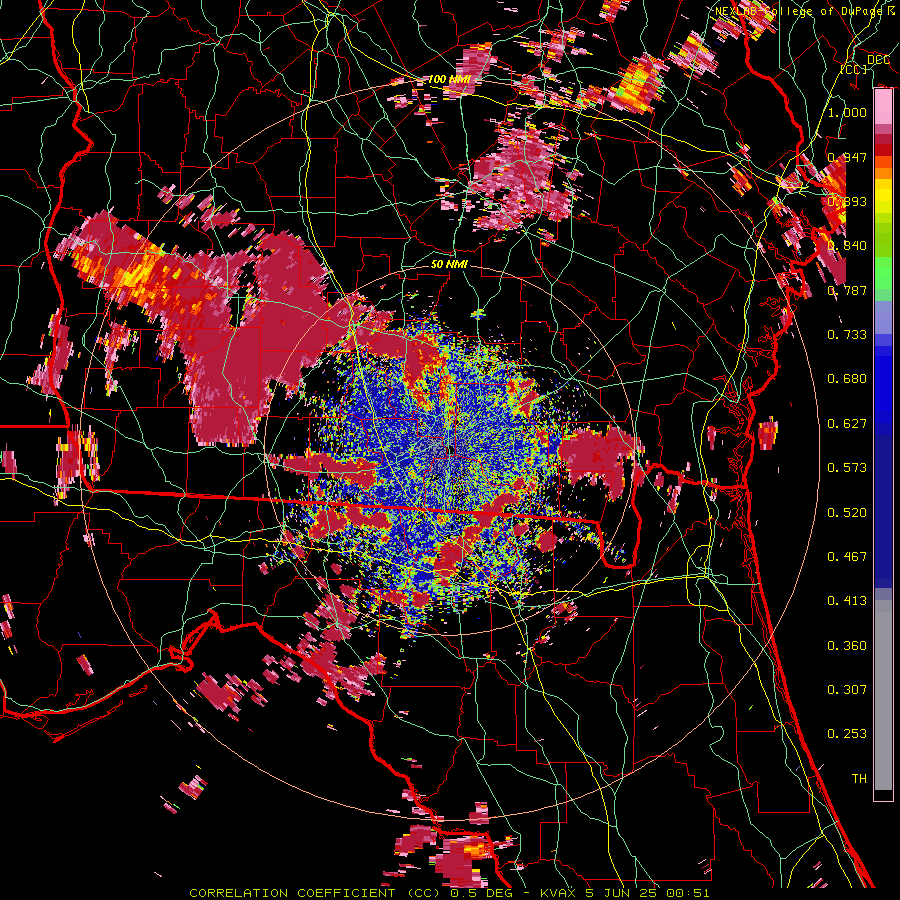Image resolution: width=900 pixels, height=900 pixels.
Task: Select the 0.627 scale value
Action: tap(847, 424)
